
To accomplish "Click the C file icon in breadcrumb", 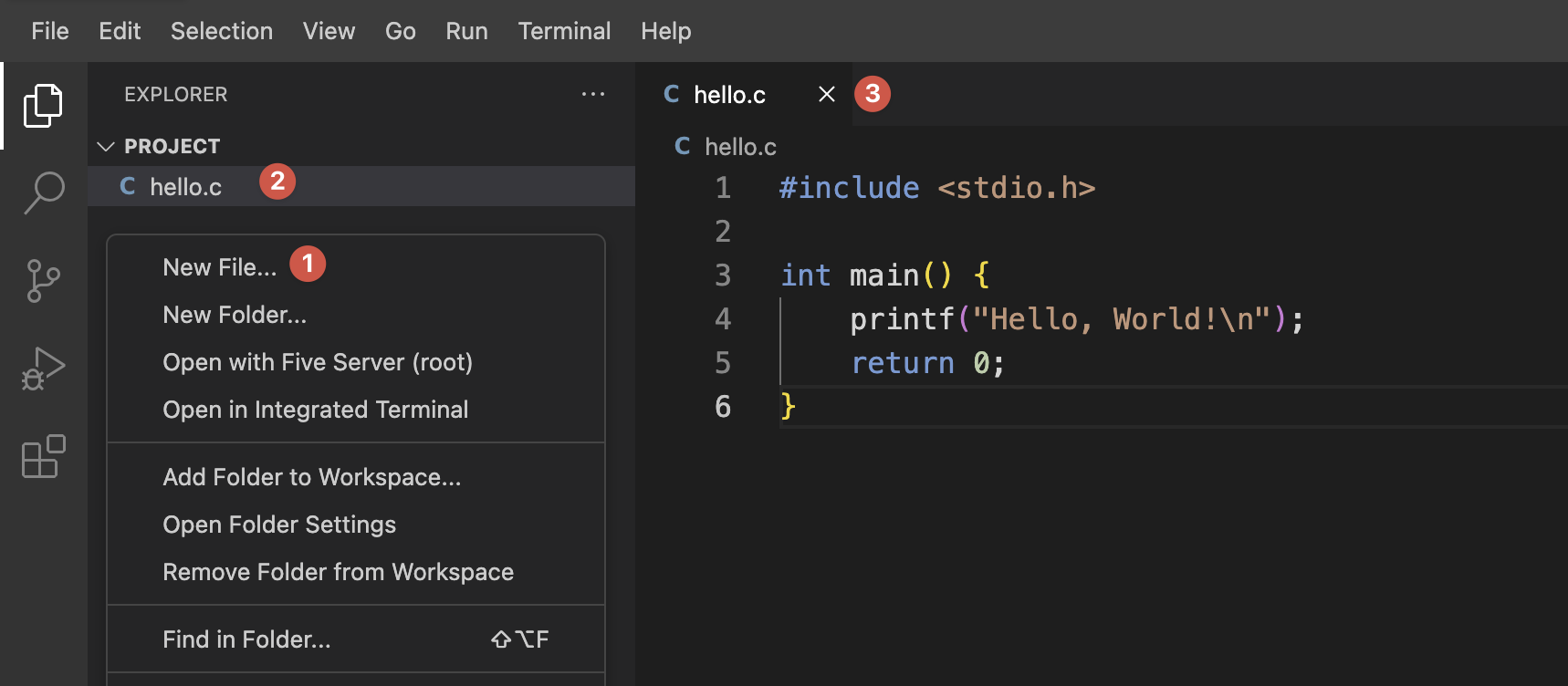I will [x=682, y=146].
